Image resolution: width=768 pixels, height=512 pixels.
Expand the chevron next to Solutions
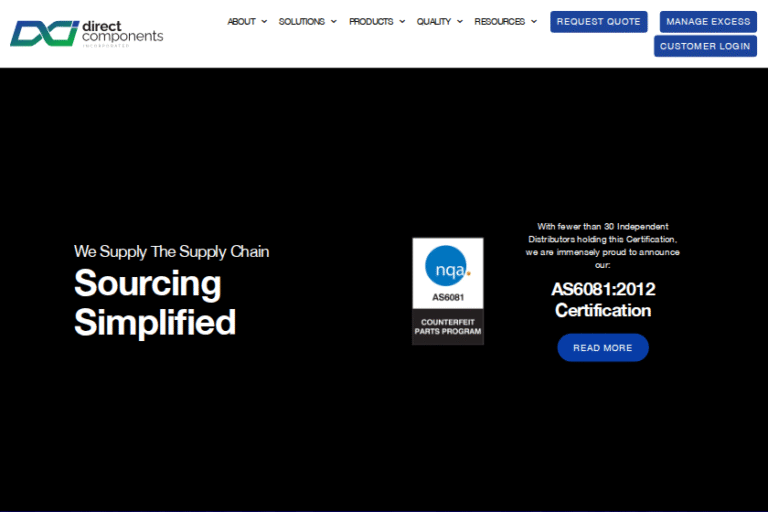pos(333,21)
